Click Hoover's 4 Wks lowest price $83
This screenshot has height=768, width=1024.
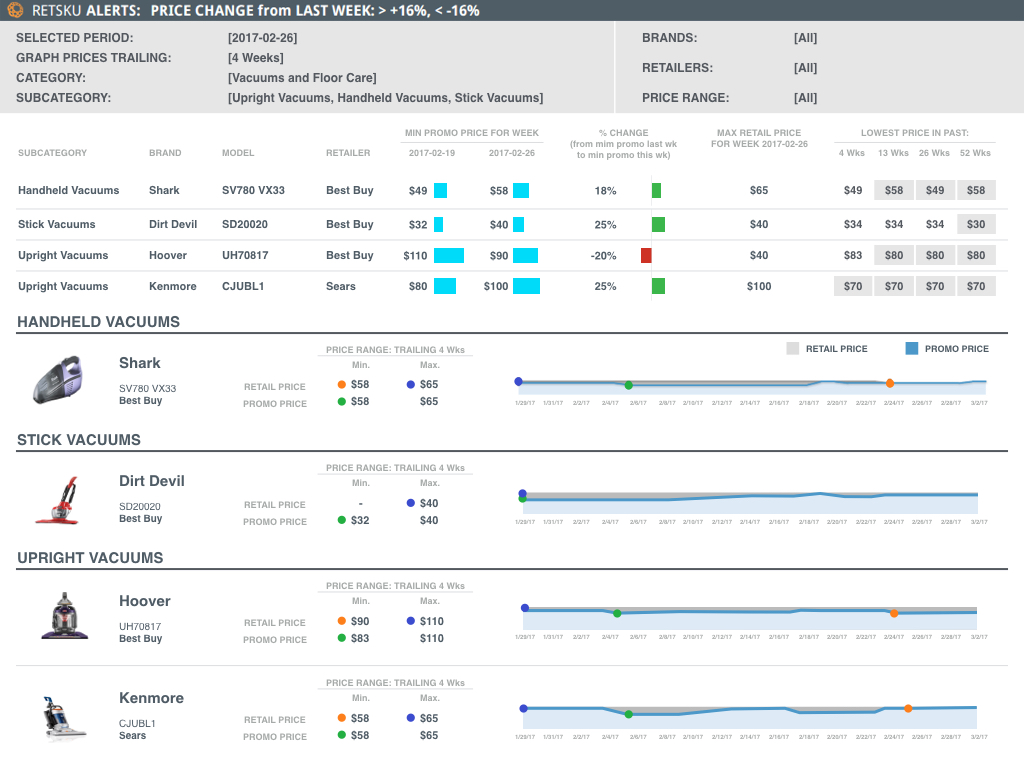pos(853,255)
